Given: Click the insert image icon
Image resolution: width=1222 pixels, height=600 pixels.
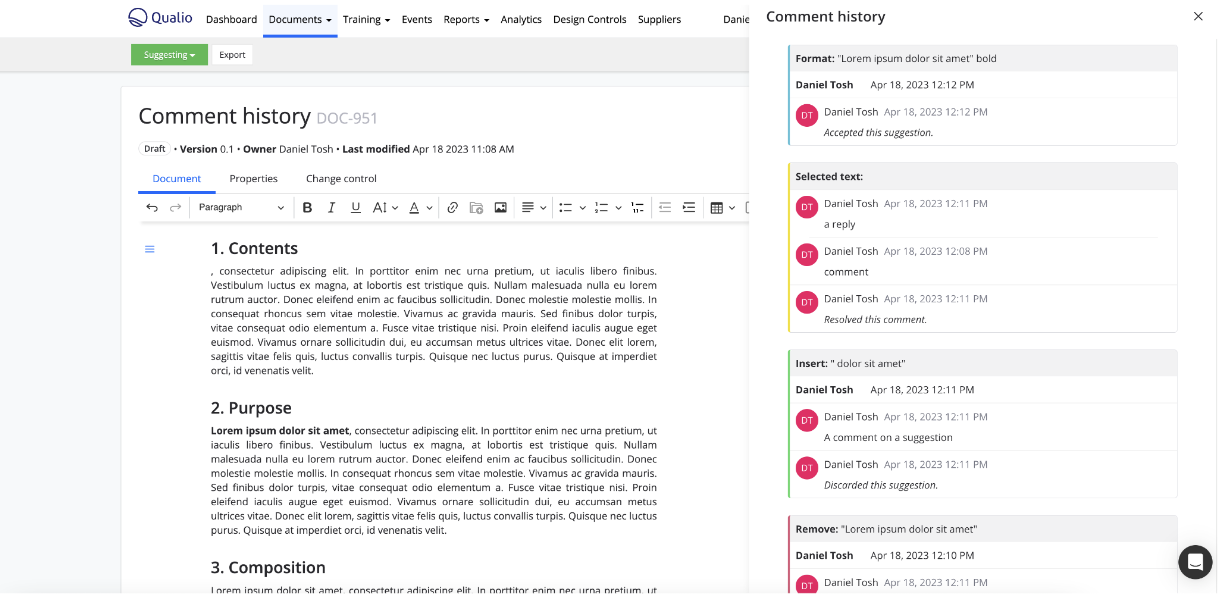Looking at the screenshot, I should click(500, 208).
